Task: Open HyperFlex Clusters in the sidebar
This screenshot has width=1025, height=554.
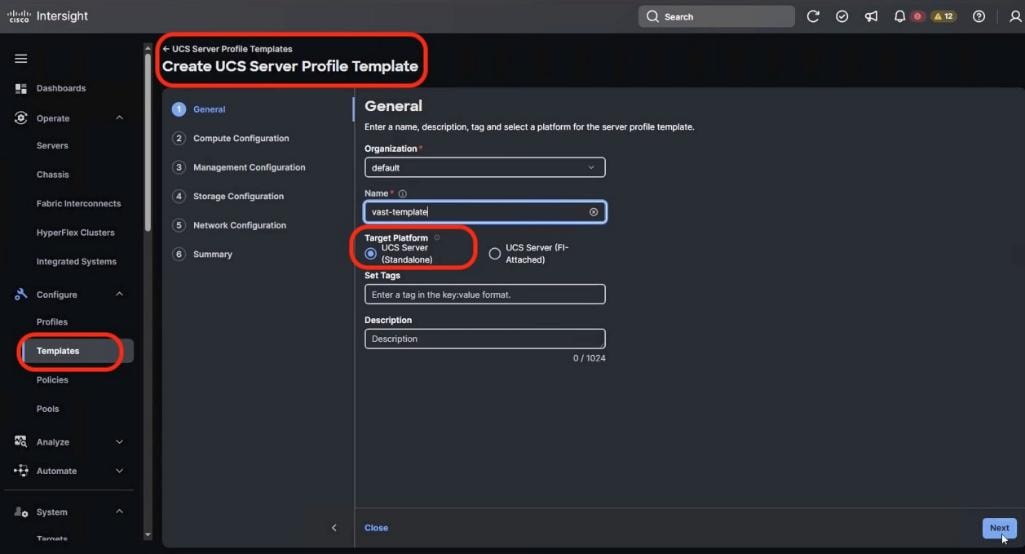Action: coord(75,232)
